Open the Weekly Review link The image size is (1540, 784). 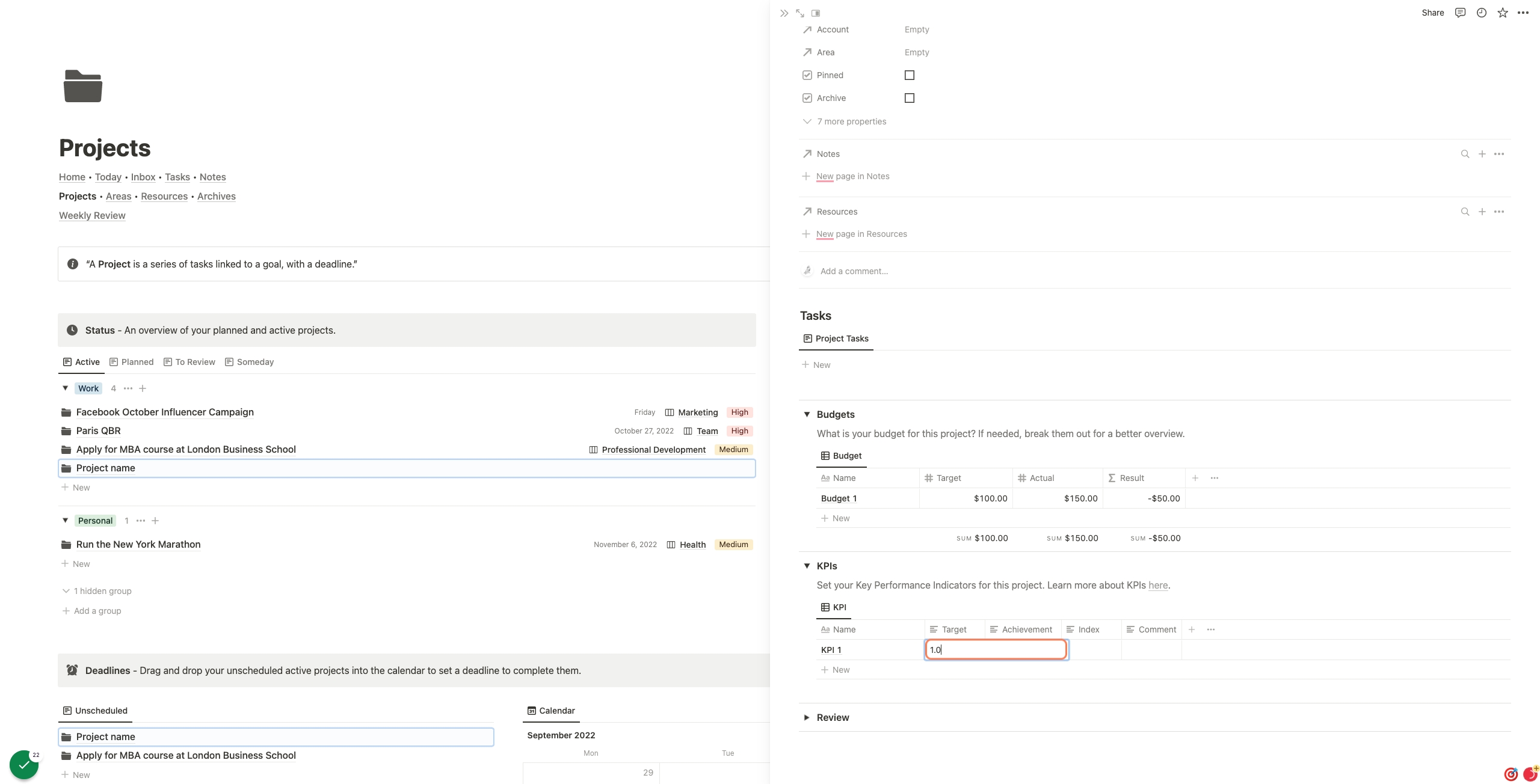coord(92,215)
